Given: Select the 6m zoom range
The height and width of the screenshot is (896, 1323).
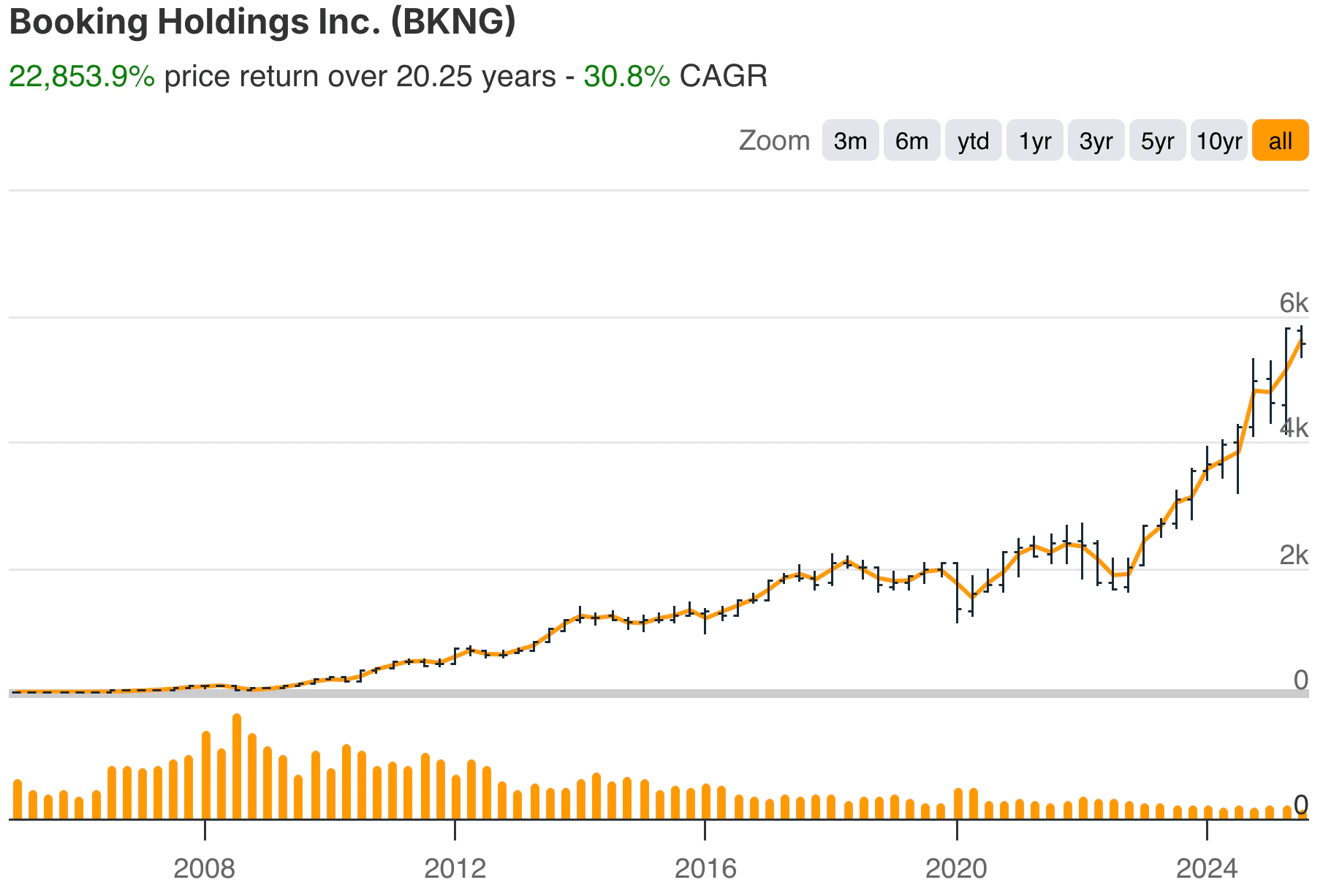Looking at the screenshot, I should coord(911,140).
